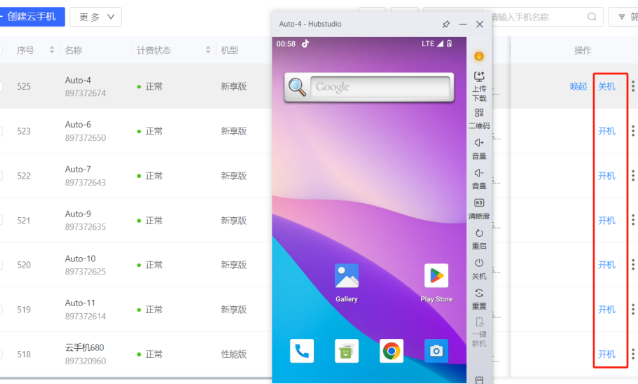Screen dimensions: 638x384
Task: Open the Phone dialer app
Action: point(302,351)
